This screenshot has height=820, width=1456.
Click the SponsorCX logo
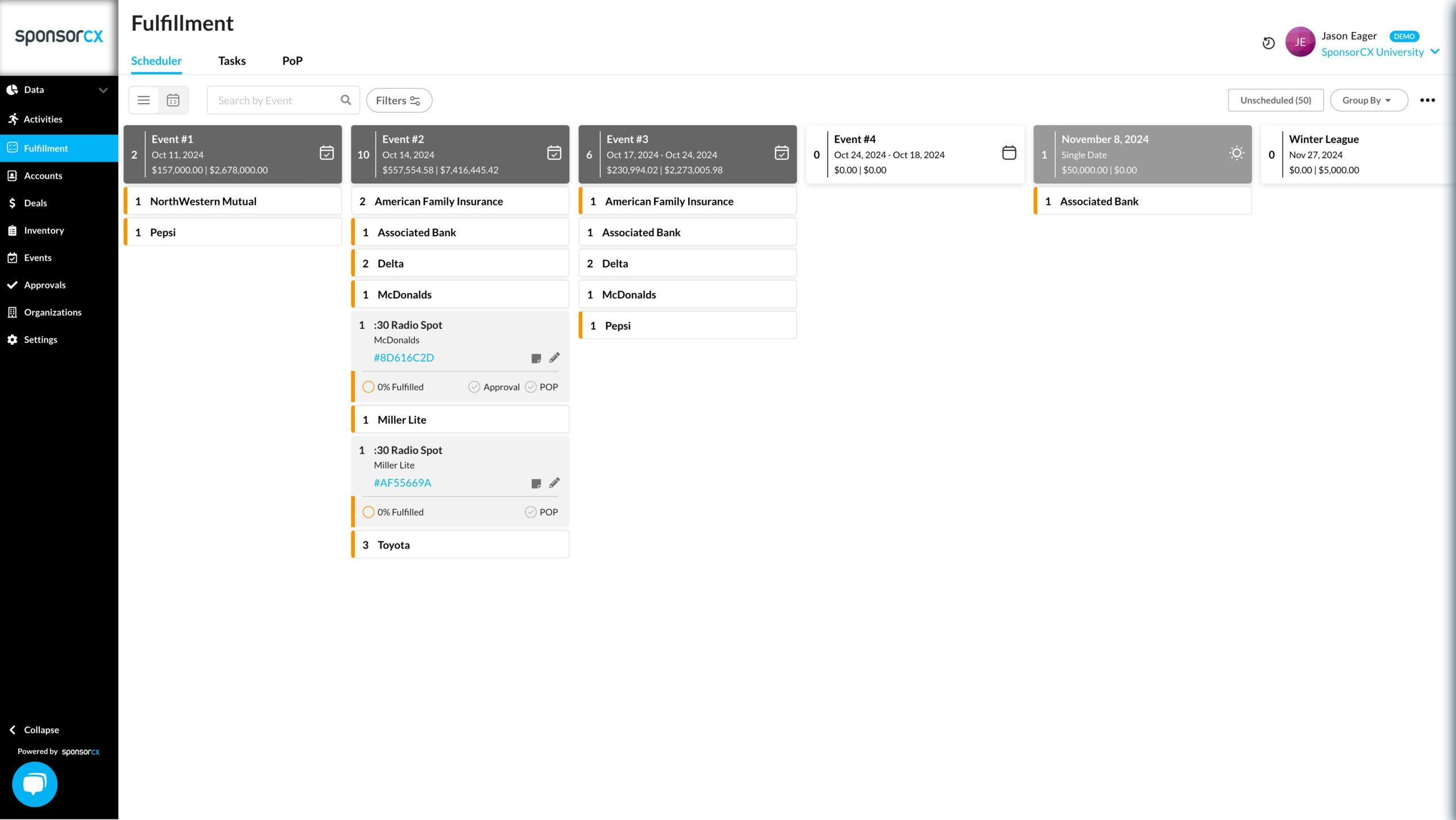pyautogui.click(x=59, y=36)
